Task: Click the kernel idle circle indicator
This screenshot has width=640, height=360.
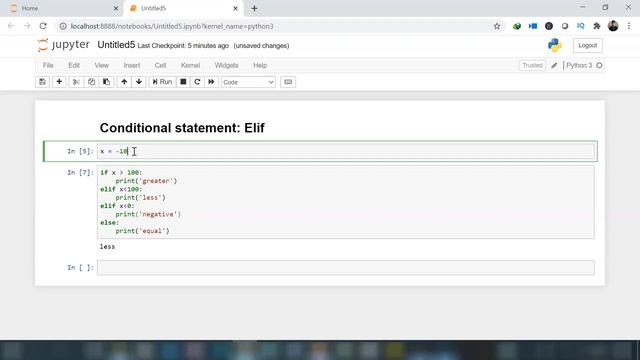Action: pos(599,65)
